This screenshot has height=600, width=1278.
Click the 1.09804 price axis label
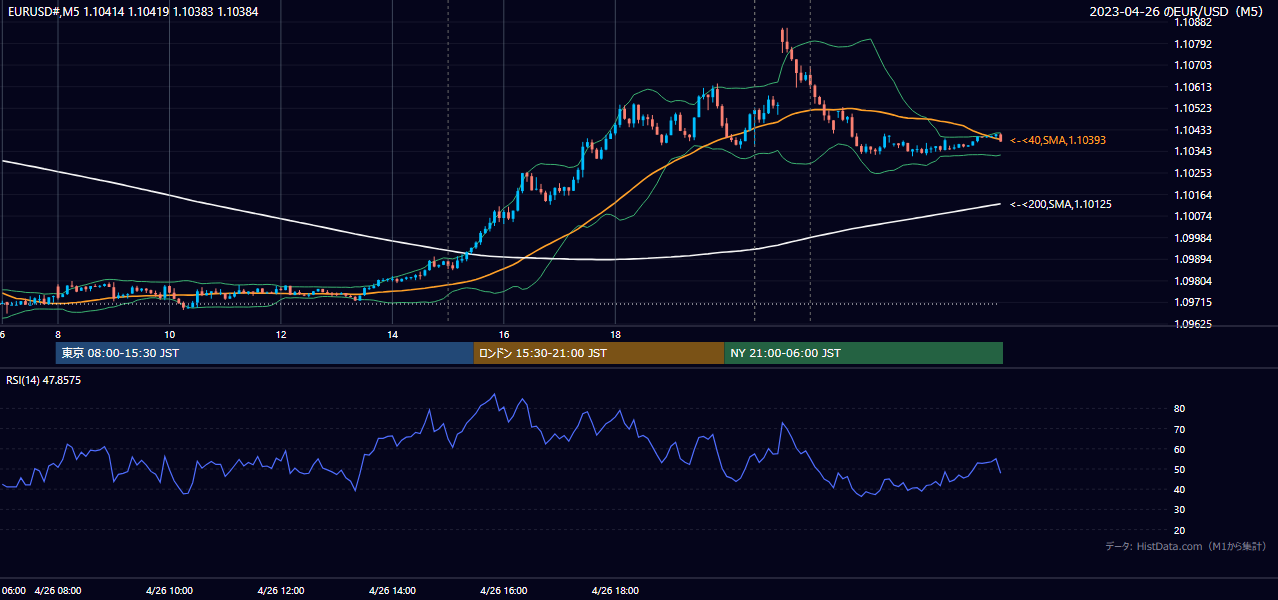coord(1192,281)
